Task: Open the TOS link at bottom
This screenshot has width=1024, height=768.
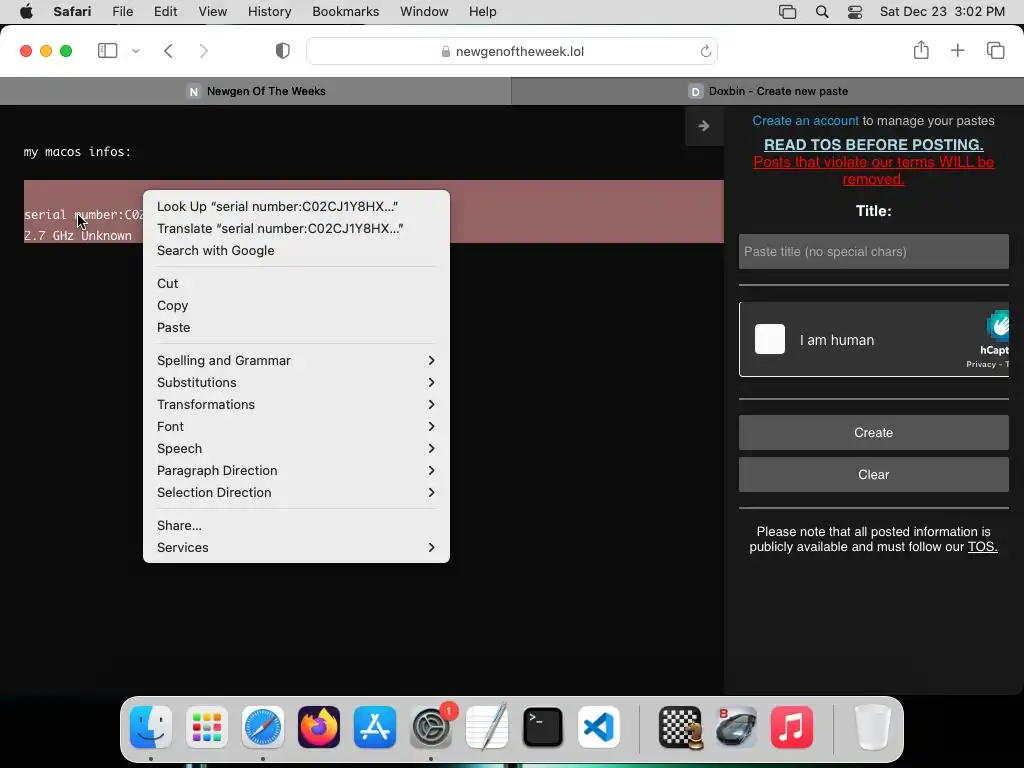Action: point(982,547)
